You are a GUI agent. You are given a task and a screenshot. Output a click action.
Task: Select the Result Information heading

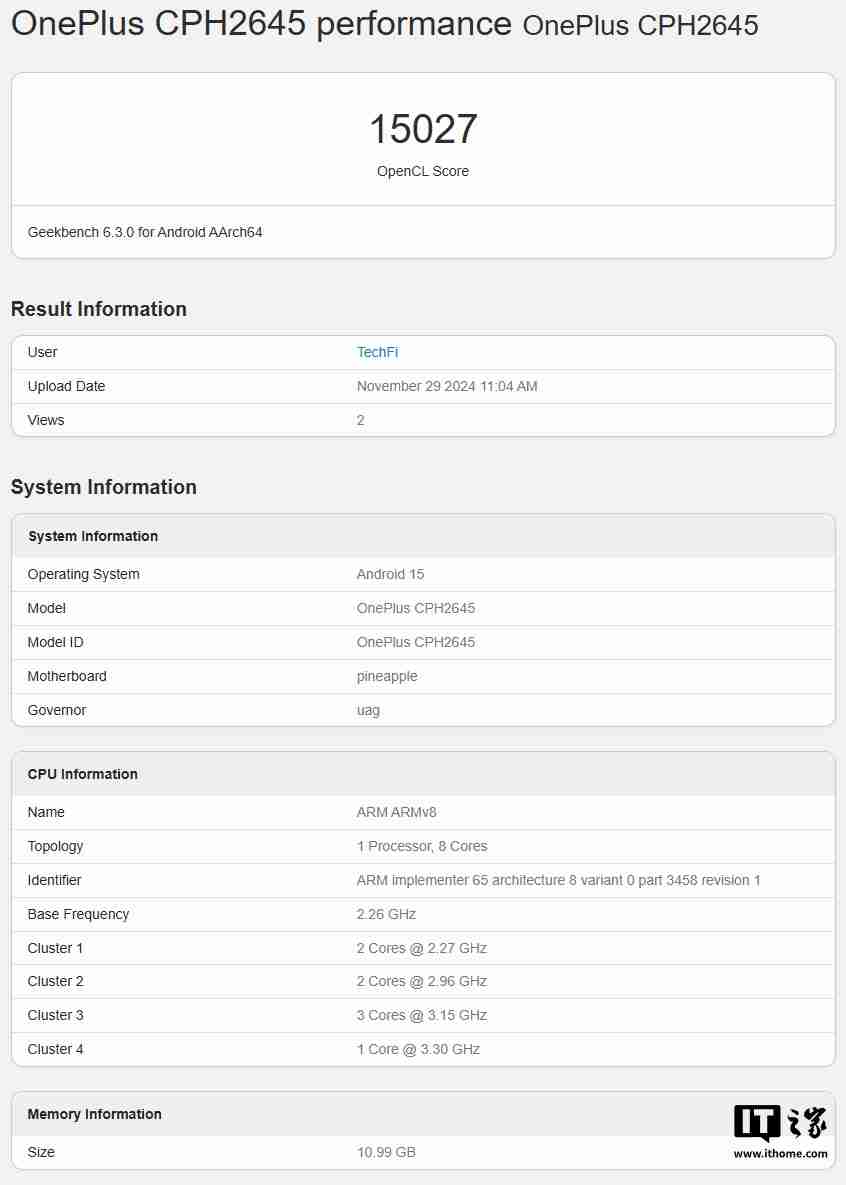(x=98, y=309)
